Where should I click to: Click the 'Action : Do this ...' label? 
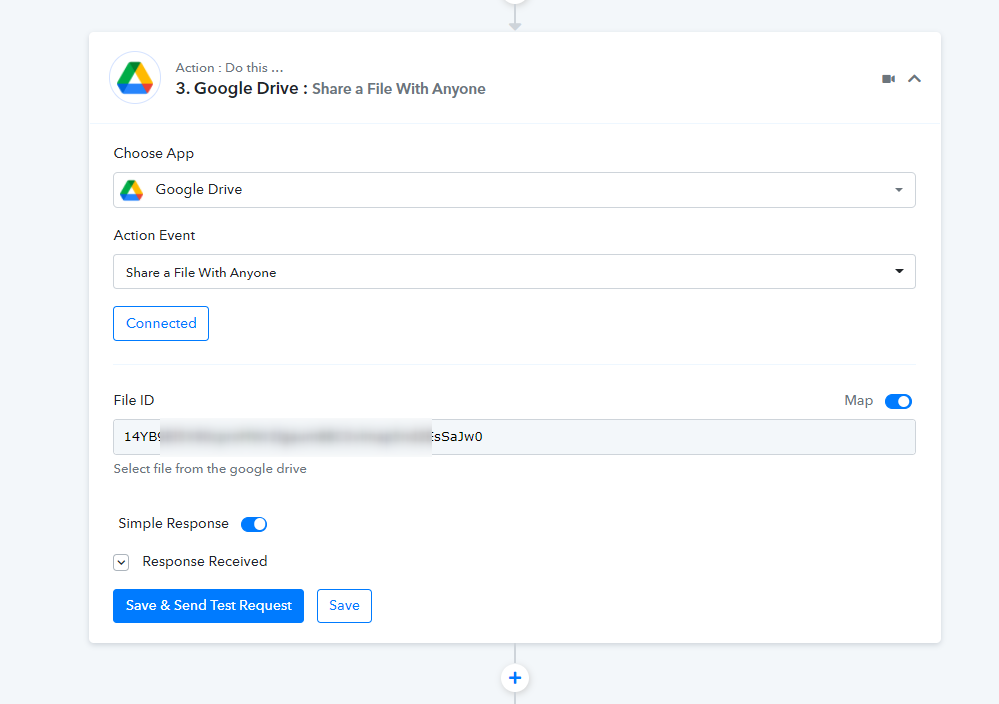click(x=229, y=68)
